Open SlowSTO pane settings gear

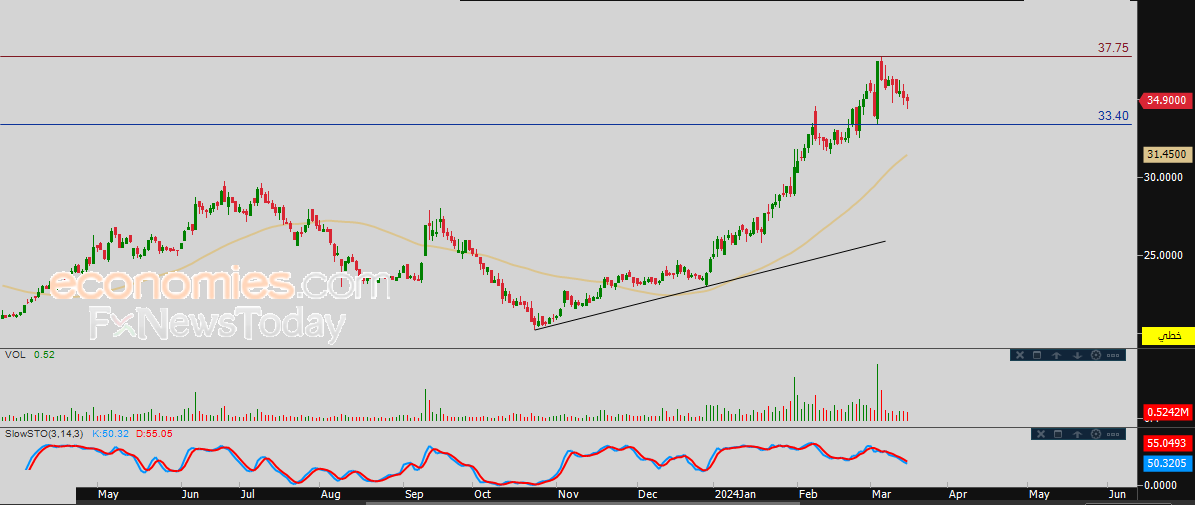[1096, 434]
